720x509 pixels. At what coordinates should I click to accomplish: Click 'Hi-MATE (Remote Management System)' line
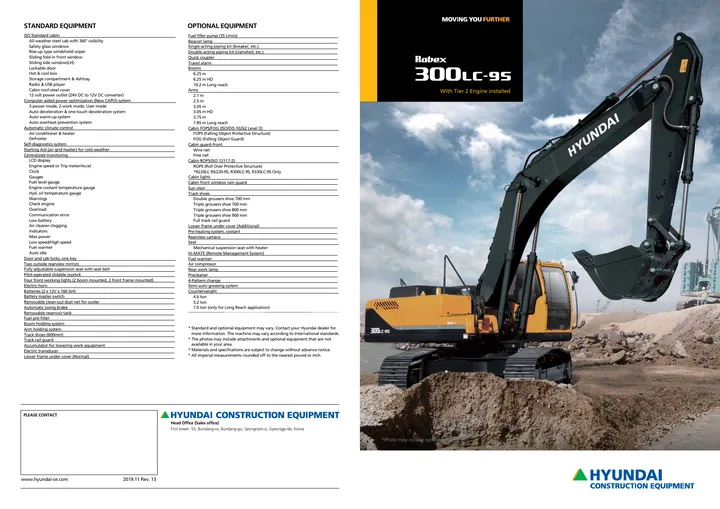tap(226, 253)
